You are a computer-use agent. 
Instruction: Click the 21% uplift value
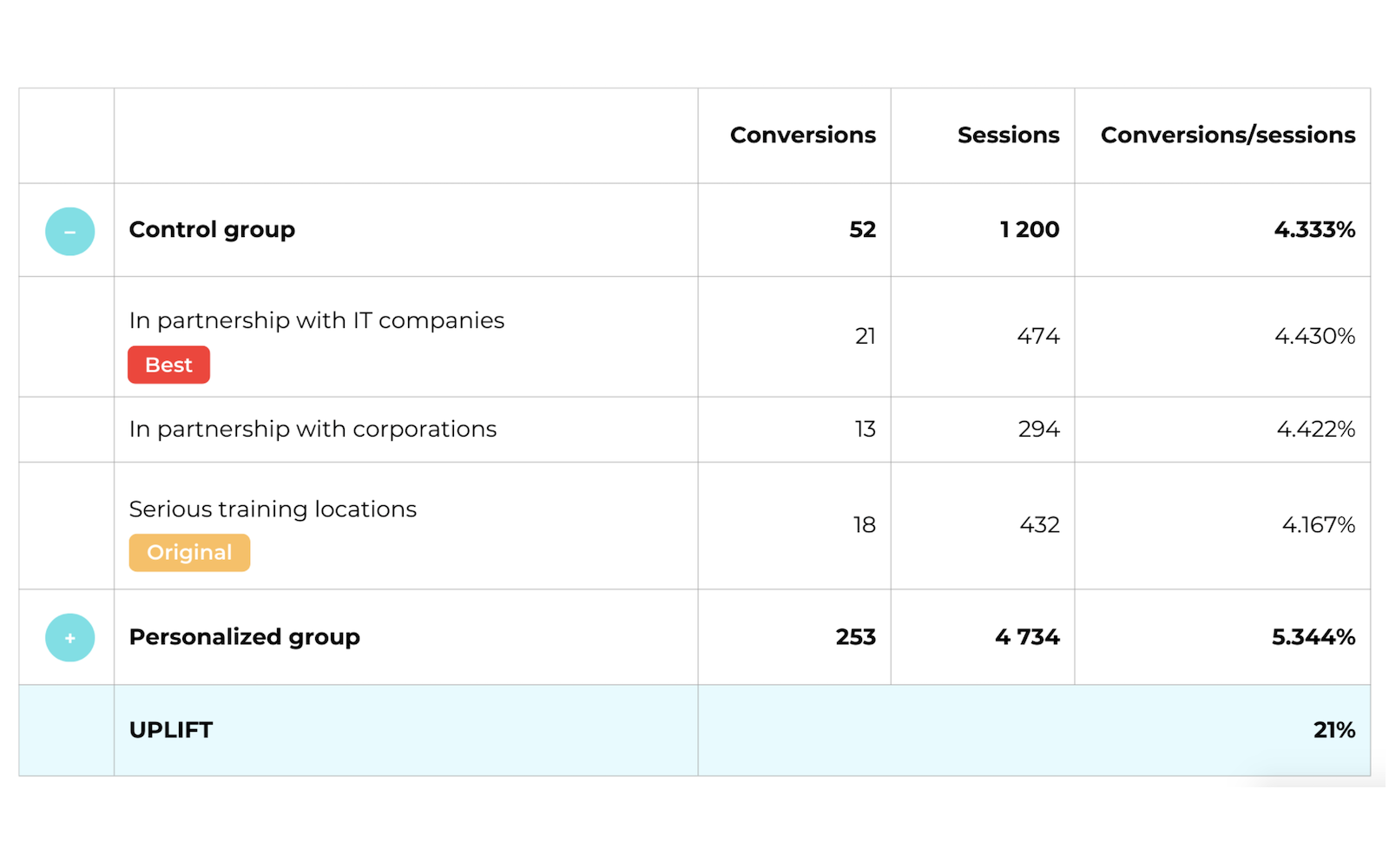(x=1334, y=730)
